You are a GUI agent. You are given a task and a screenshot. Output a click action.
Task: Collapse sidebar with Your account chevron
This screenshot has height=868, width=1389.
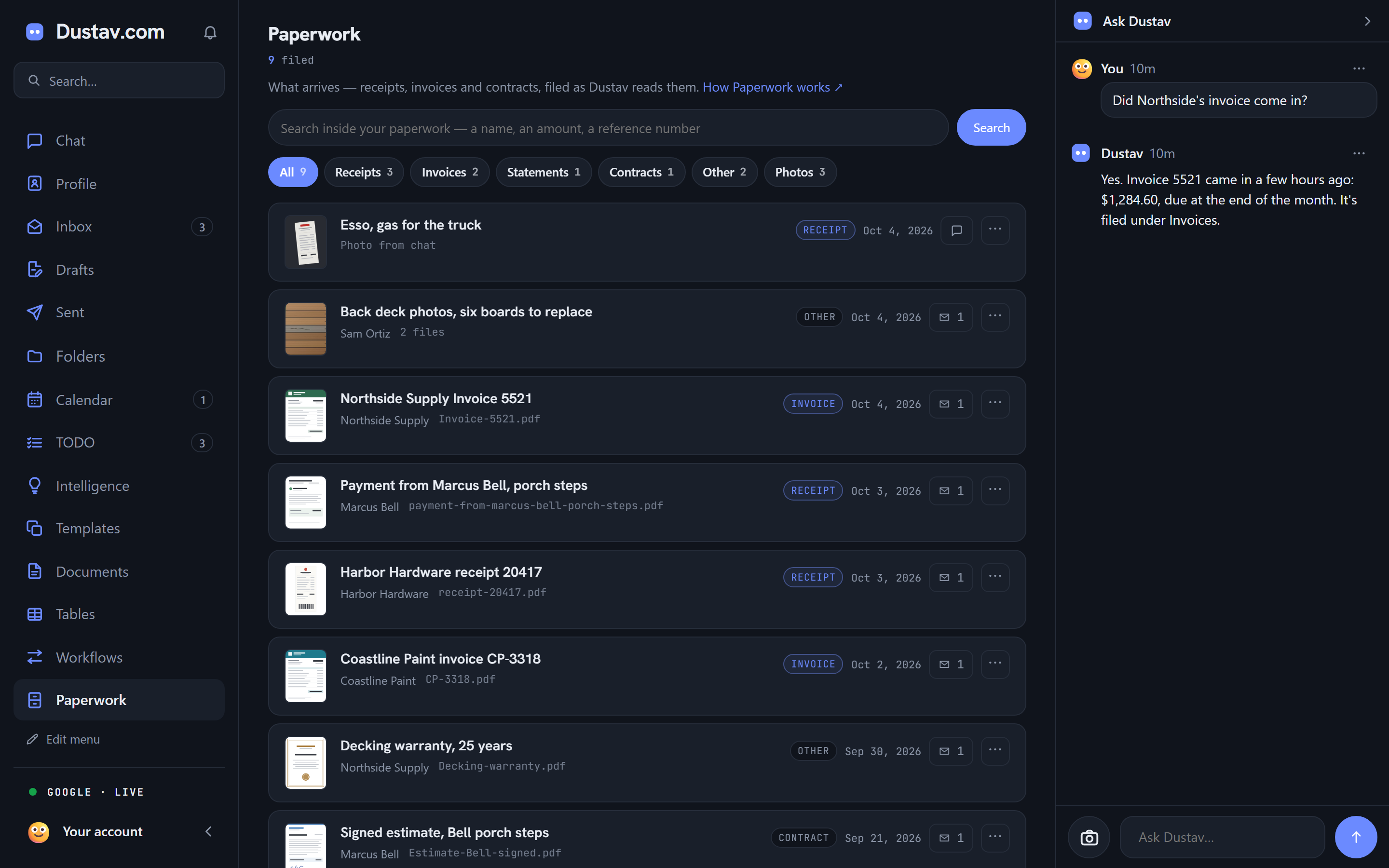[x=208, y=831]
